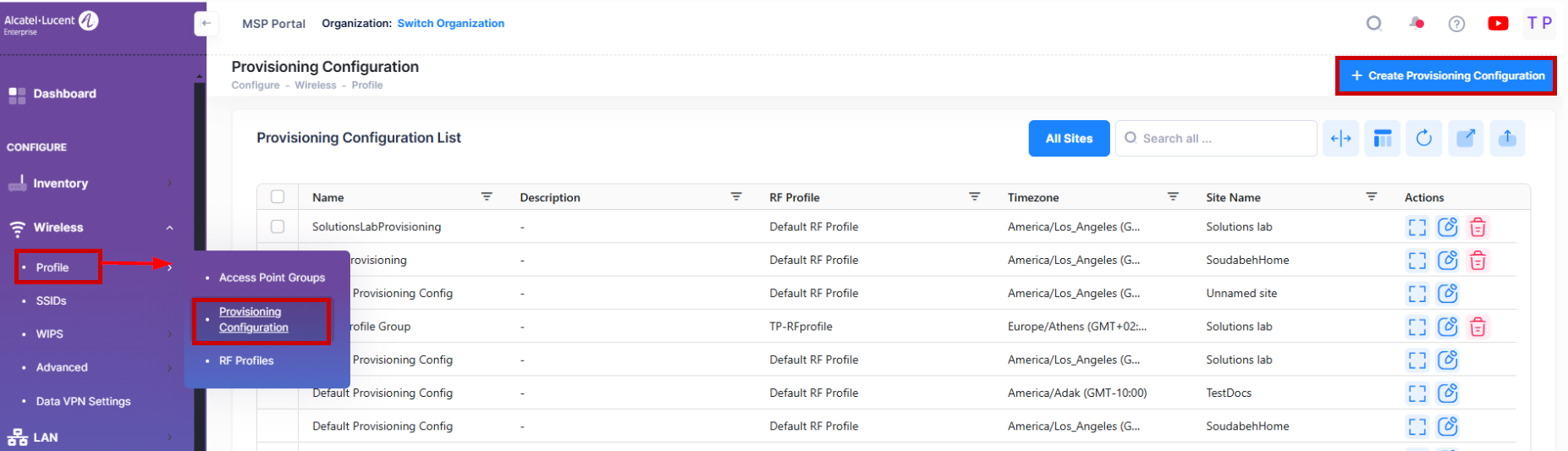Viewport: 1568px width, 451px height.
Task: Open the RF Profile column filter
Action: click(x=974, y=196)
